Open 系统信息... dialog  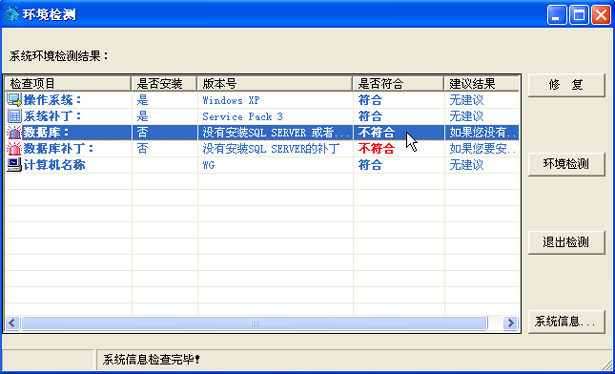coord(566,322)
